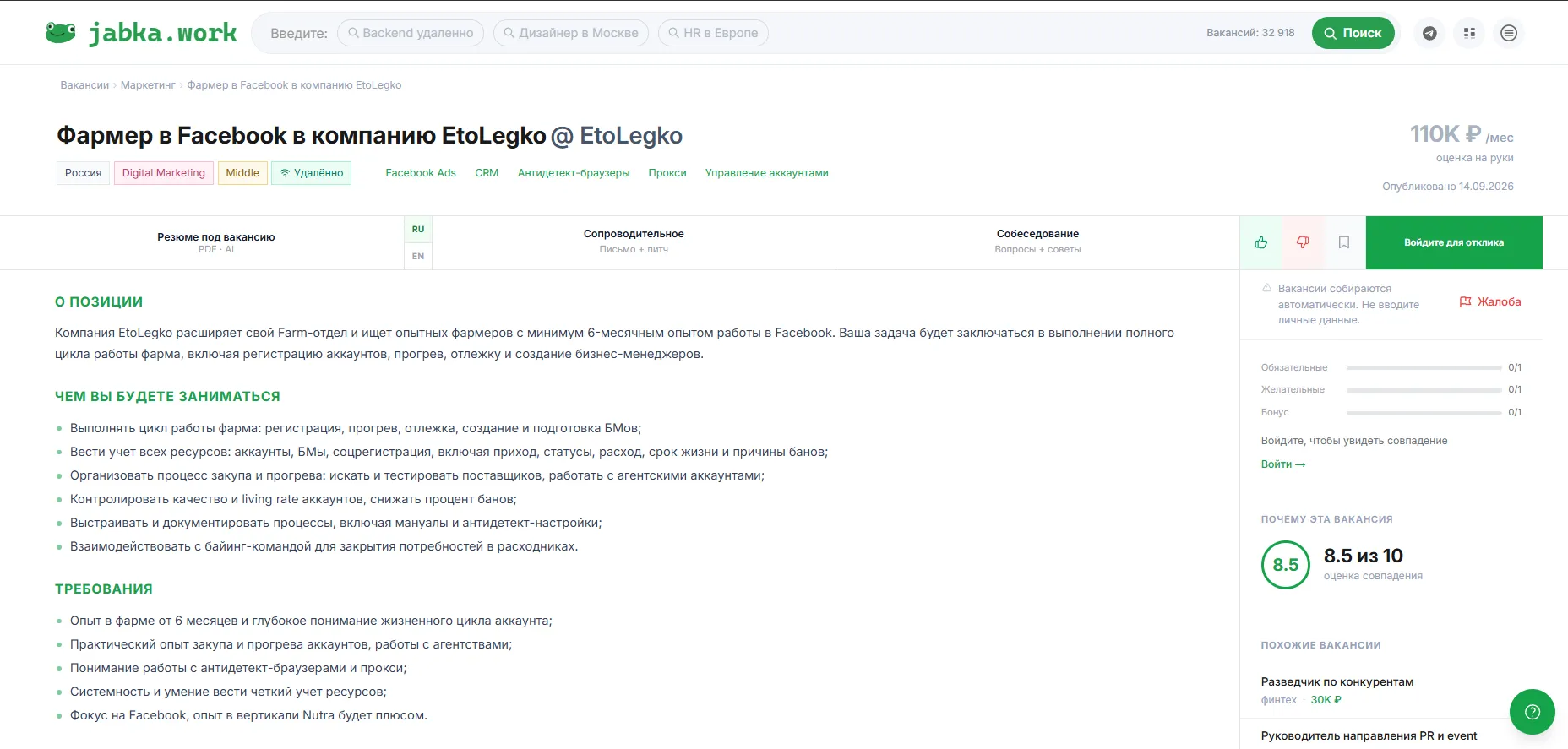Open the Telegram channel icon
The image size is (1568, 749).
(1429, 33)
